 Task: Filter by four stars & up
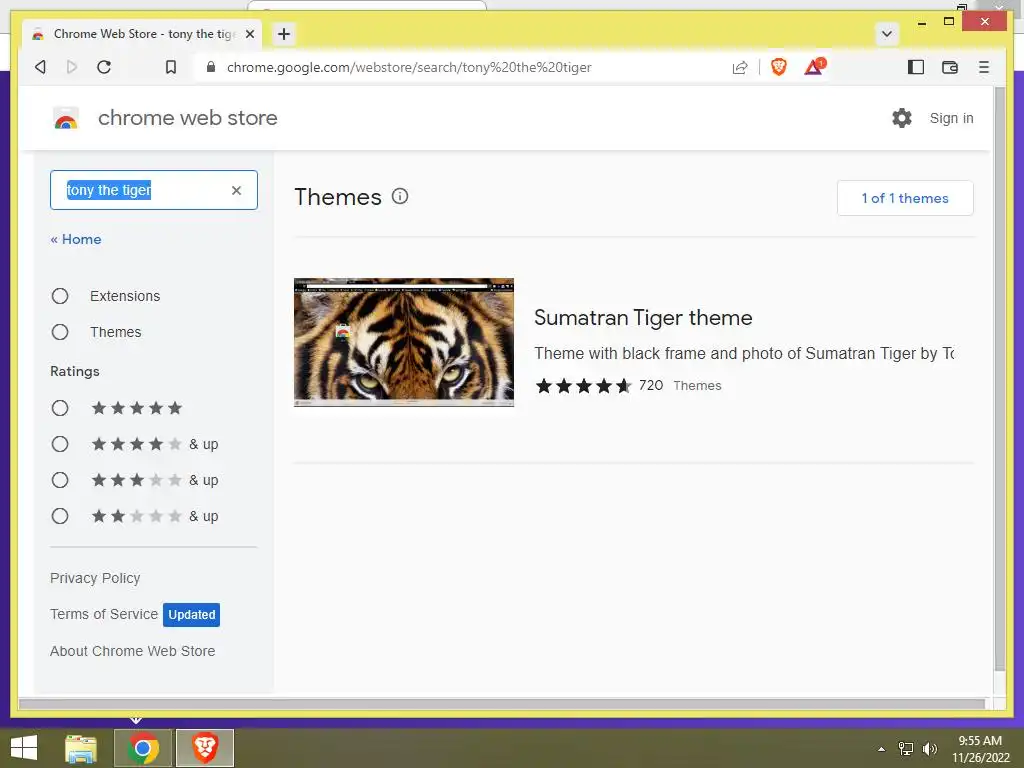(60, 444)
